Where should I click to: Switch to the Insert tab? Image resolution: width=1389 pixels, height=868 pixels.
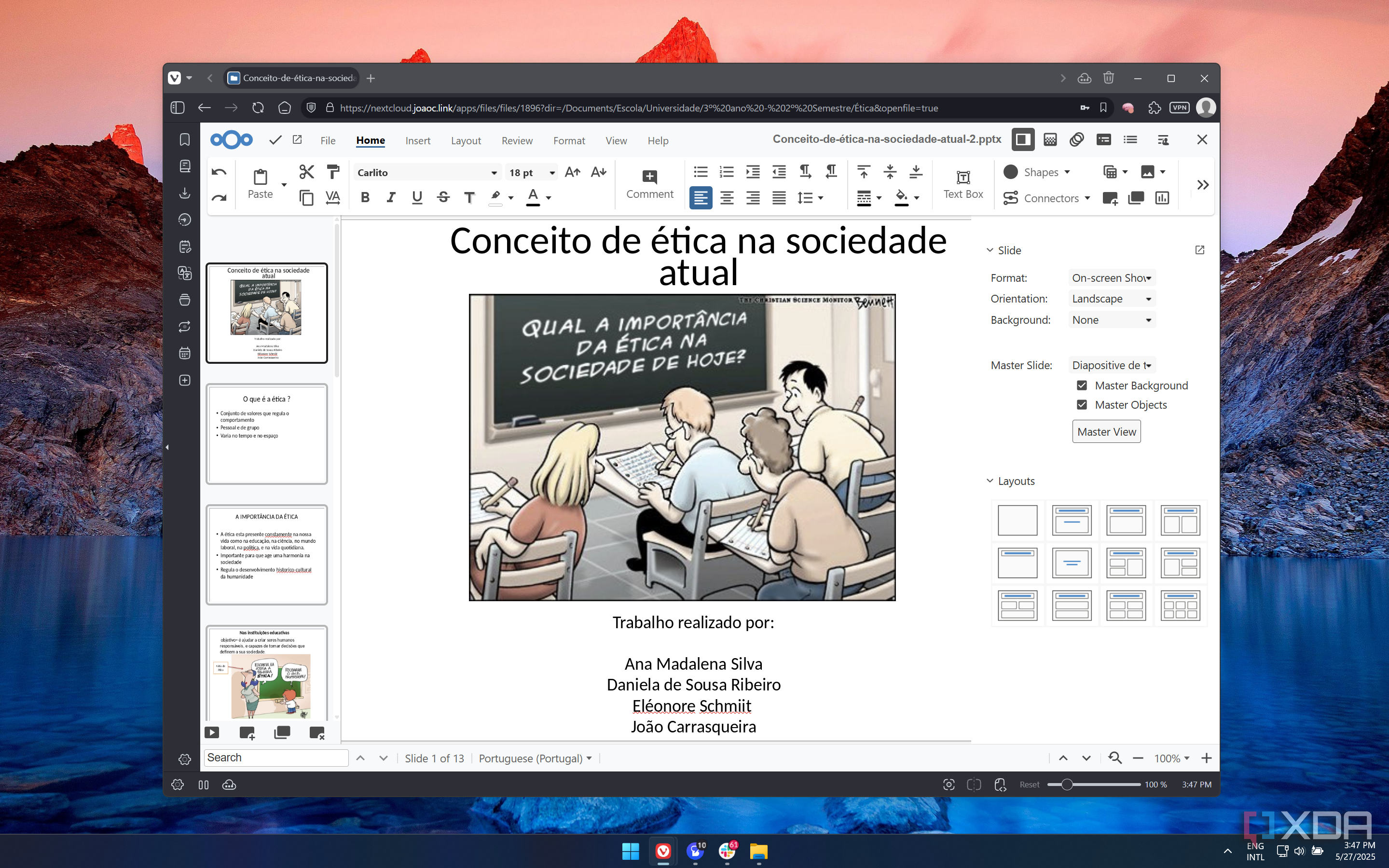pos(417,141)
